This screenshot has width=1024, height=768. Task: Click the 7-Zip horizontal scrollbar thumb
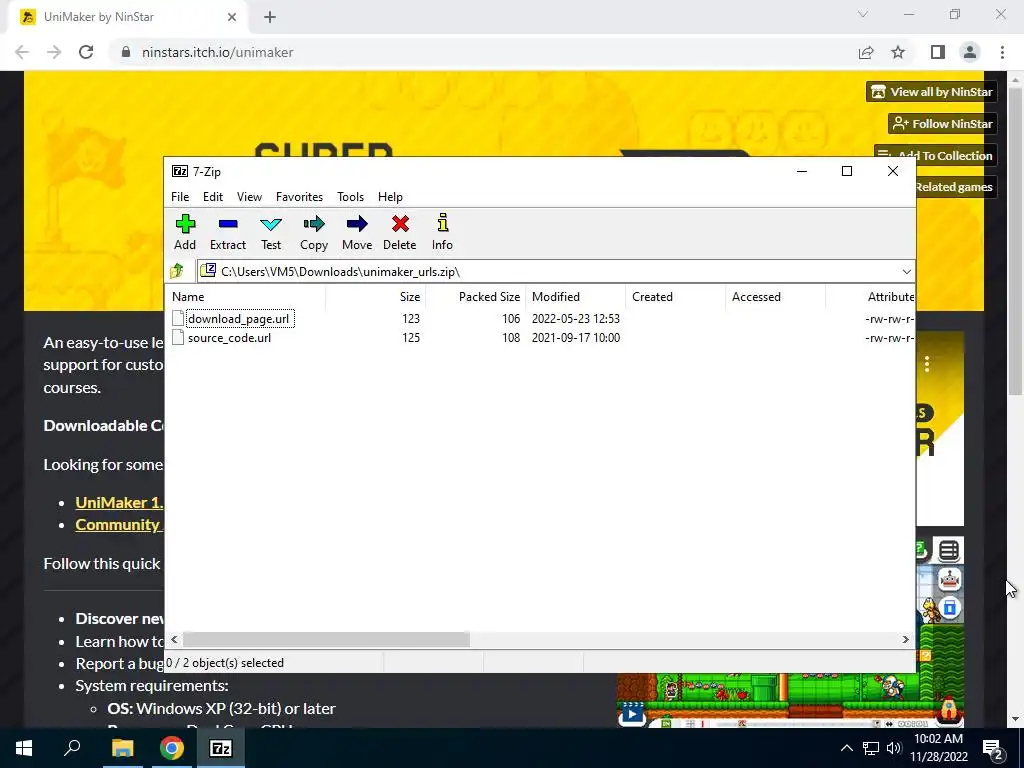(x=326, y=639)
